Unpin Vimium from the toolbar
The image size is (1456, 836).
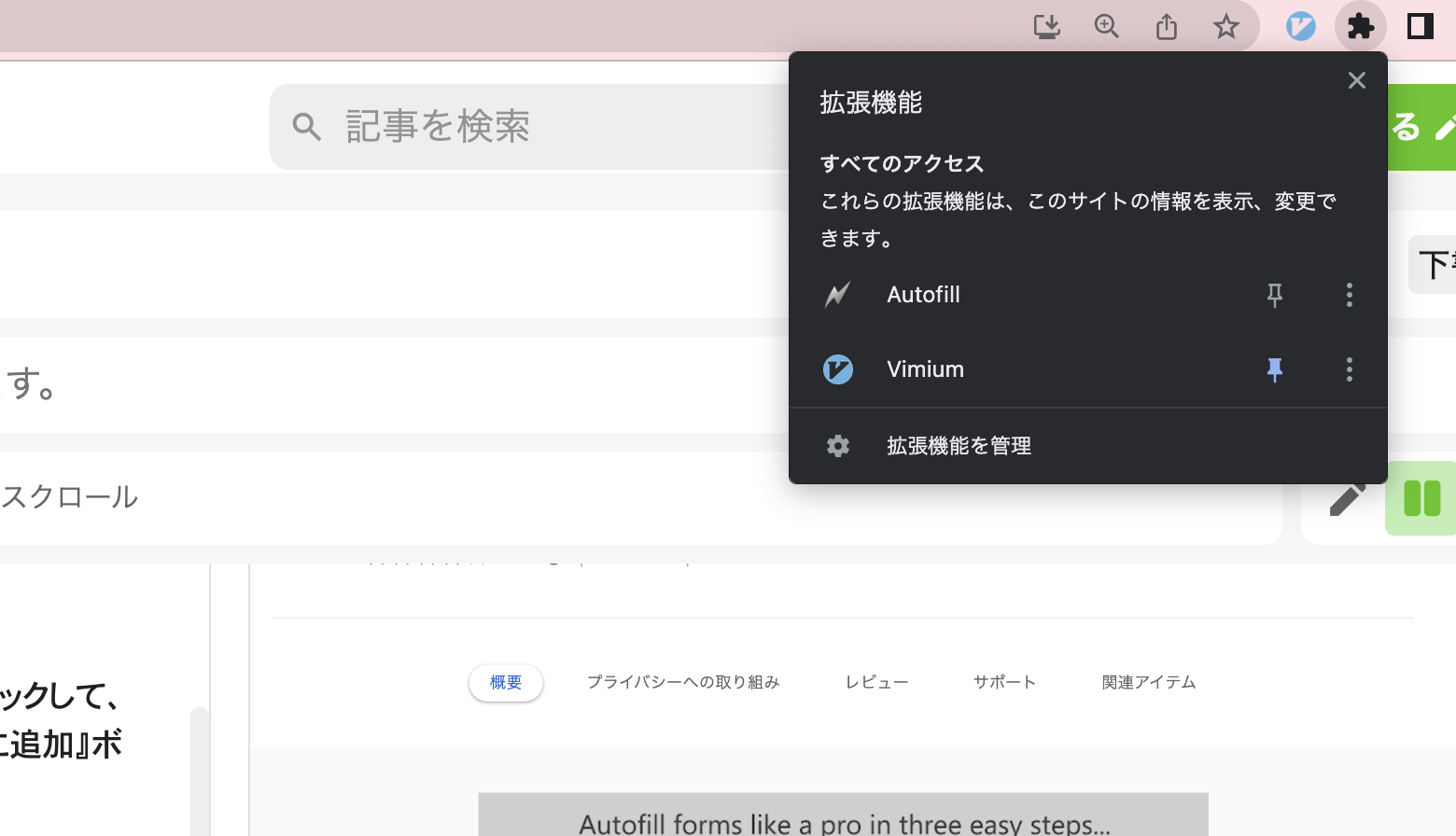[x=1274, y=369]
